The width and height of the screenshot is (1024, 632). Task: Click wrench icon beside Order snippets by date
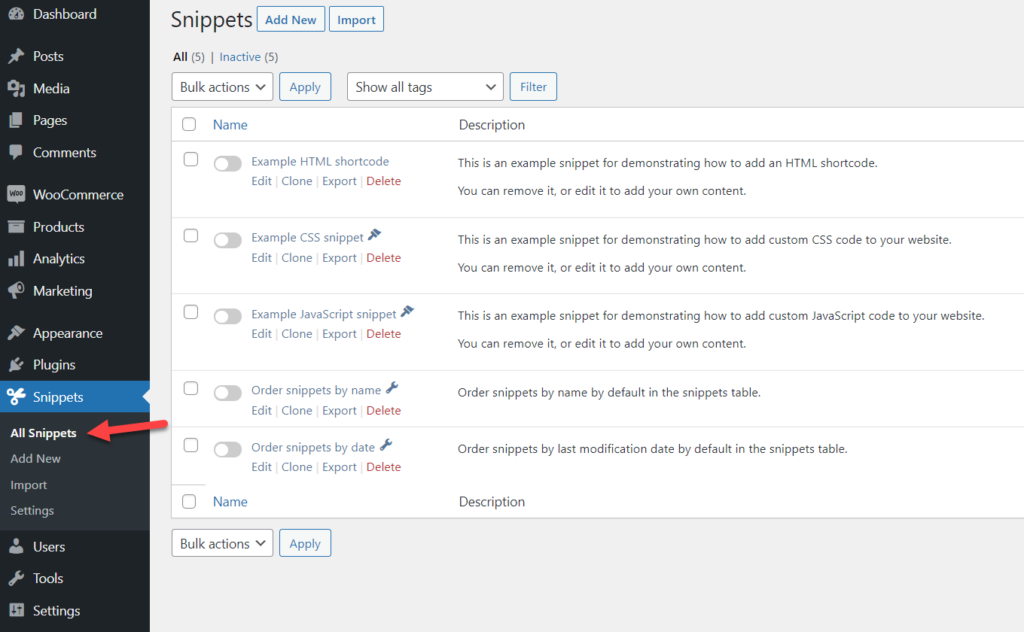click(386, 445)
